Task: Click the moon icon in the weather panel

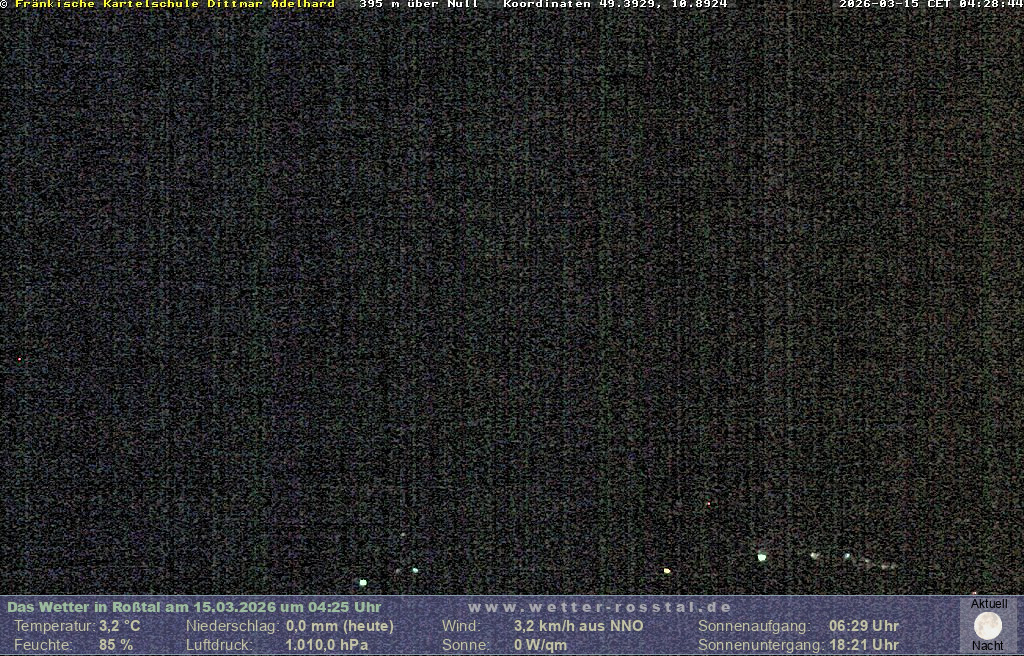Action: tap(988, 625)
